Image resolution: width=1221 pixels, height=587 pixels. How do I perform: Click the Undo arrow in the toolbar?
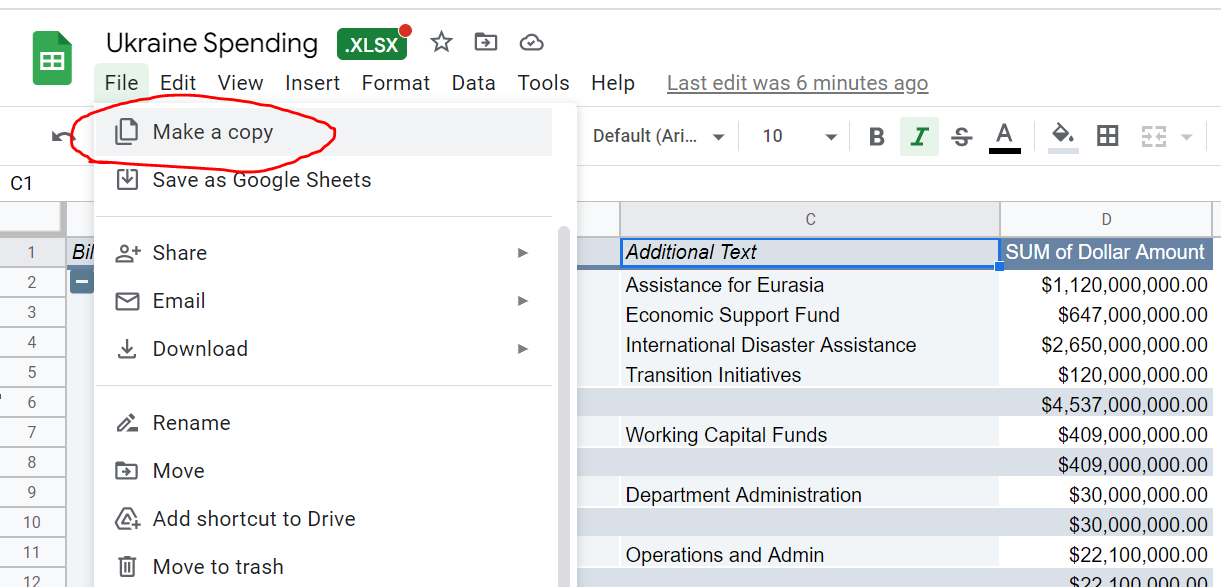(x=62, y=137)
